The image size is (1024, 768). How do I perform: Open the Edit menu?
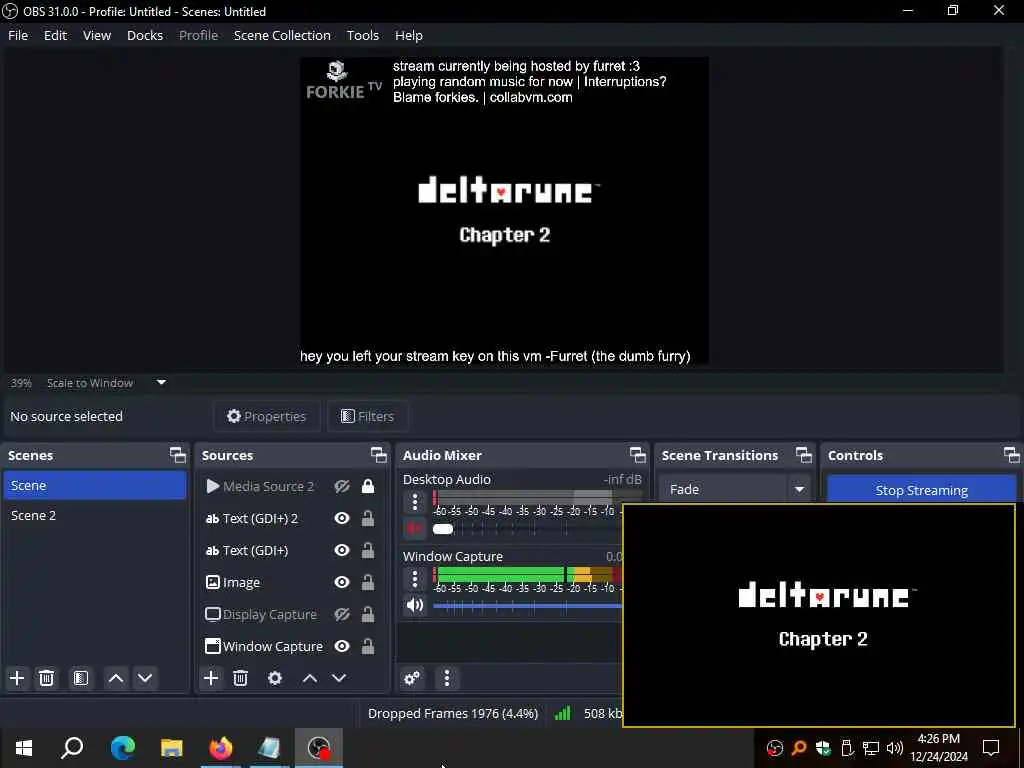56,35
